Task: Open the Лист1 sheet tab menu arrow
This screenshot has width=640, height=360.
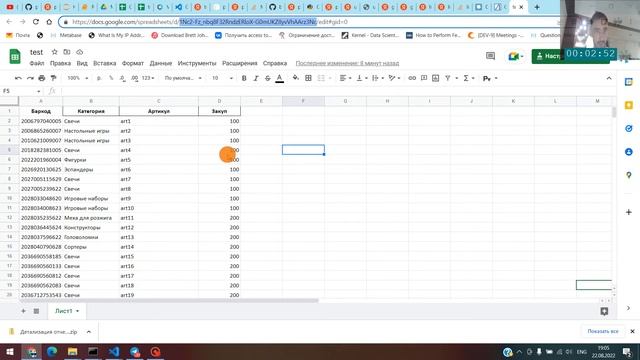Action: [x=78, y=311]
